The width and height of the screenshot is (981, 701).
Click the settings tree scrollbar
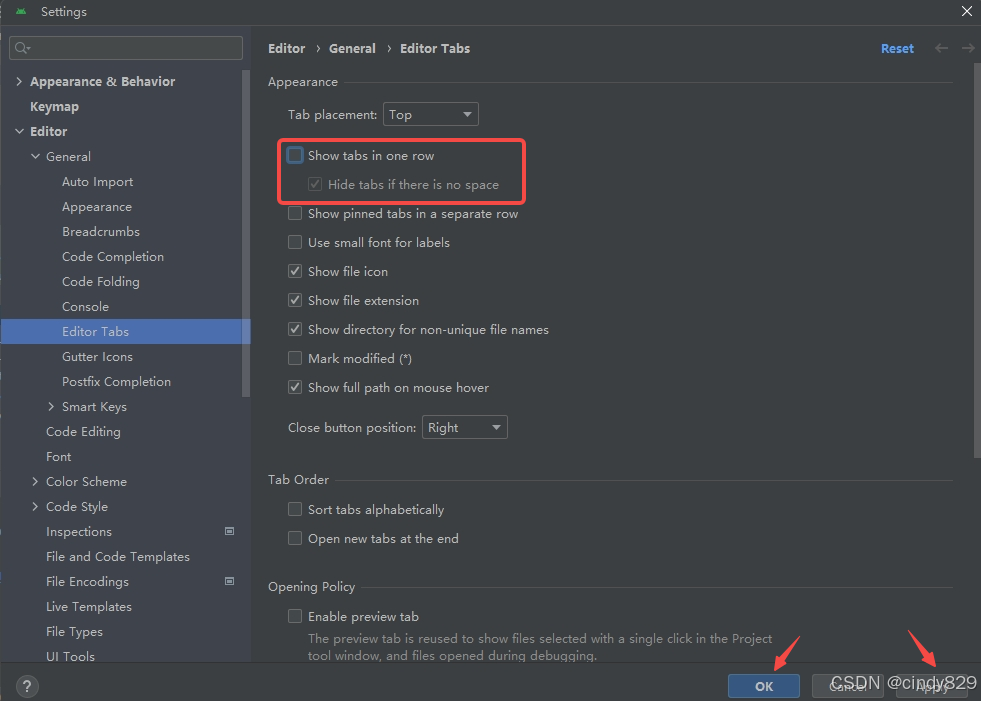coord(246,233)
